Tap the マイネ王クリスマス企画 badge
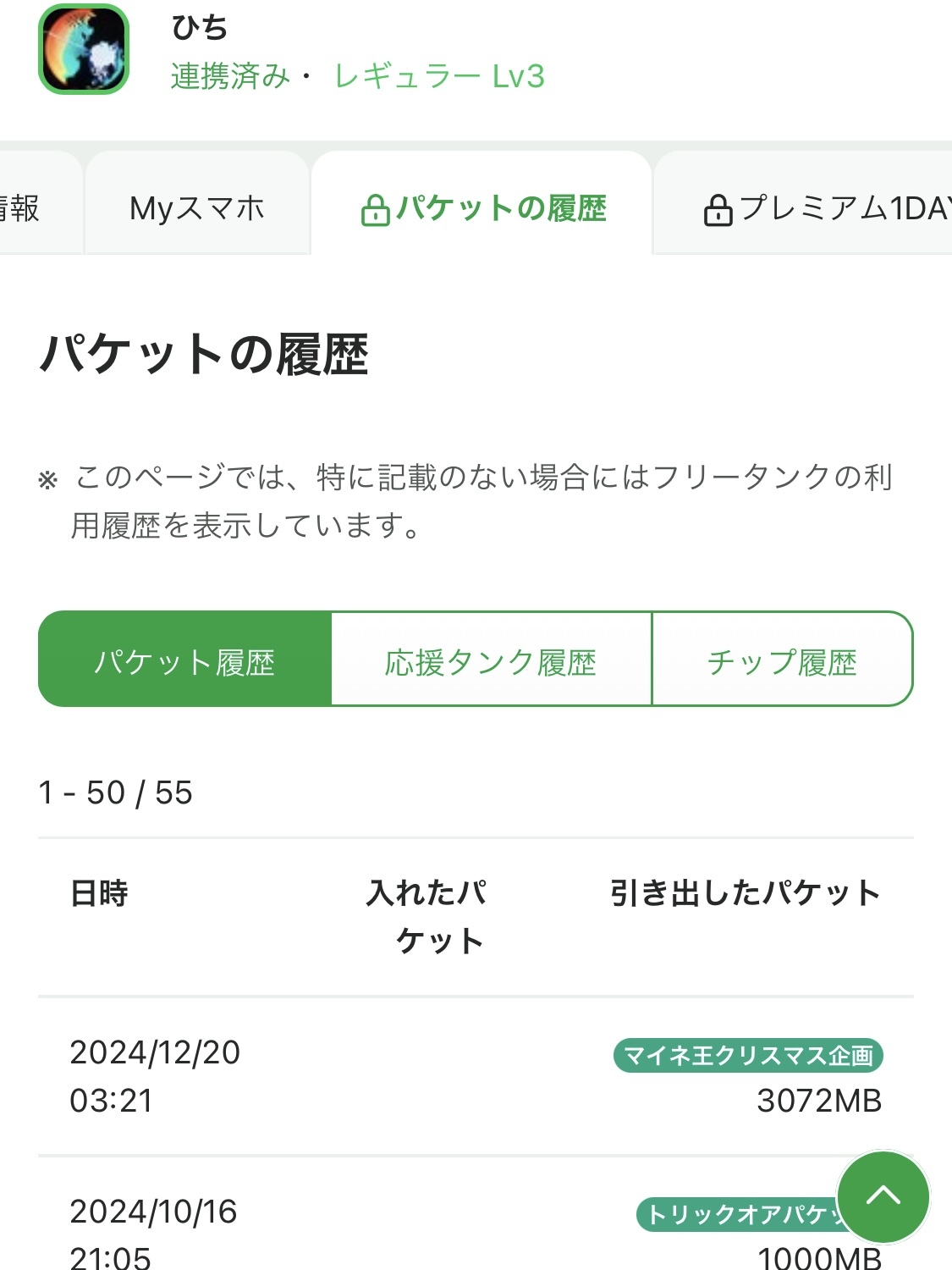The image size is (952, 1270). [x=748, y=1055]
